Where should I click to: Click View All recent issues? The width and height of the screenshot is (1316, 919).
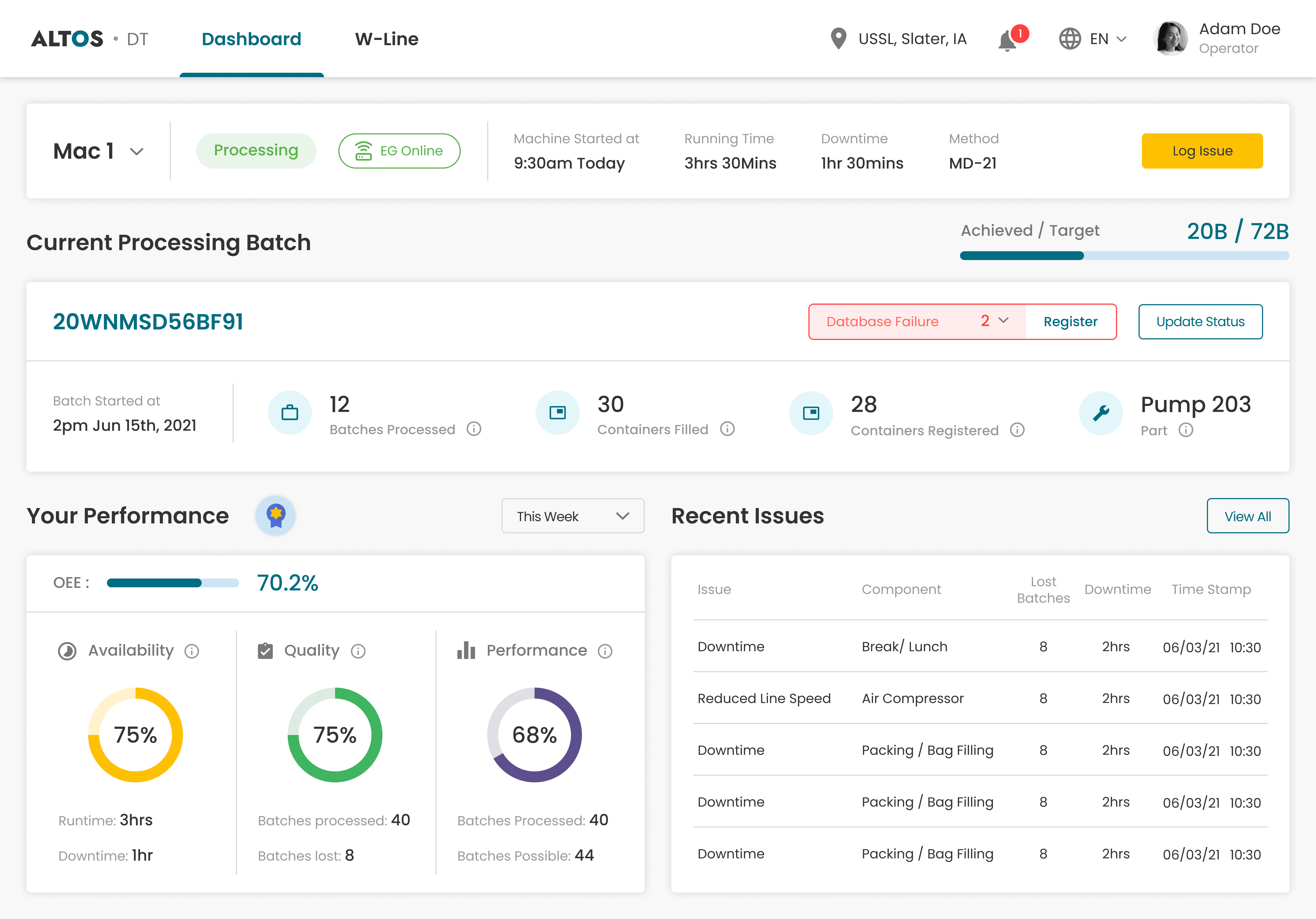[1247, 516]
